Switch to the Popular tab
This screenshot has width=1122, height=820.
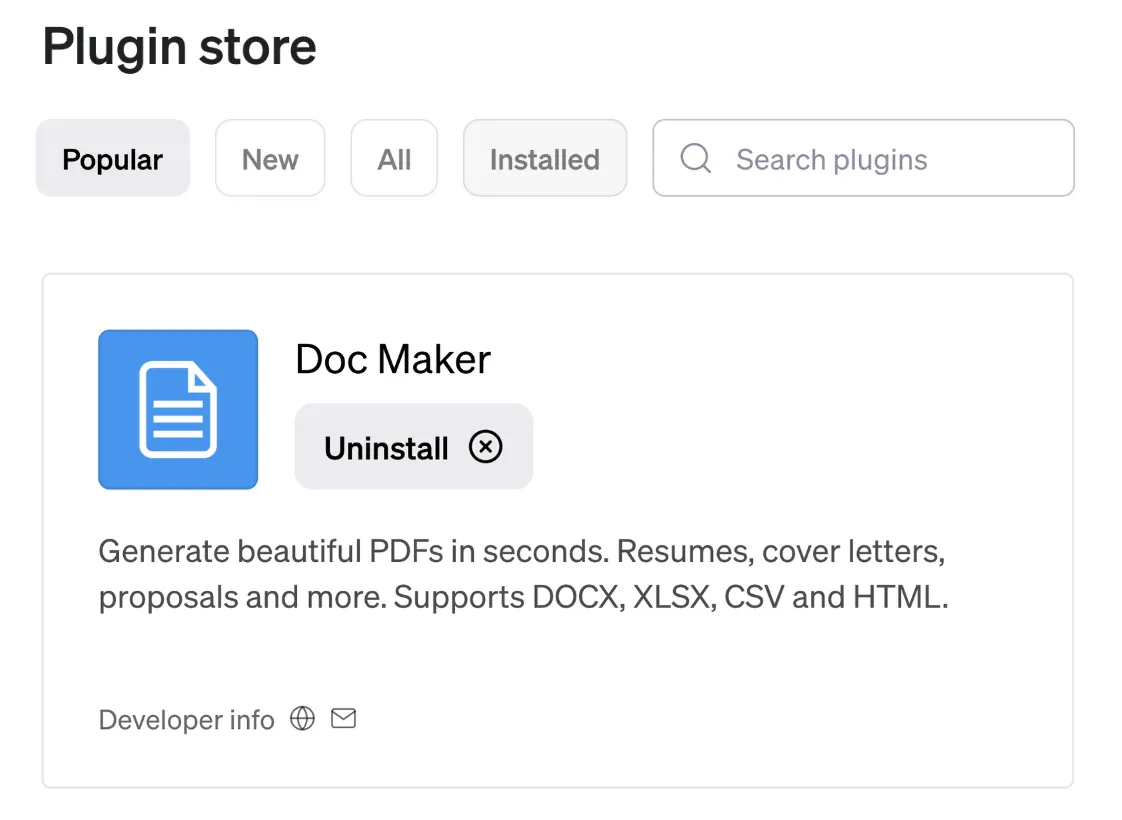113,159
